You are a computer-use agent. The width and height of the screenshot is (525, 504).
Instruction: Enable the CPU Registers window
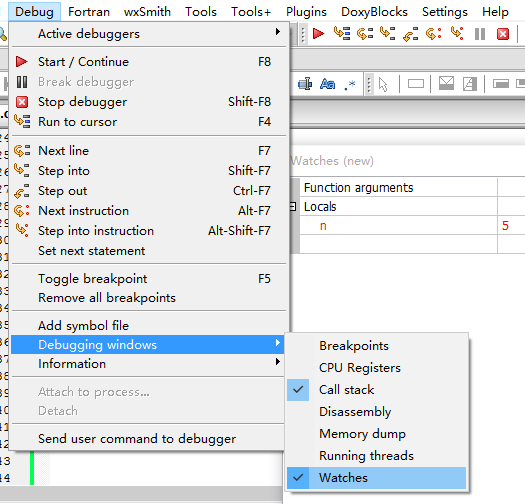(376, 368)
